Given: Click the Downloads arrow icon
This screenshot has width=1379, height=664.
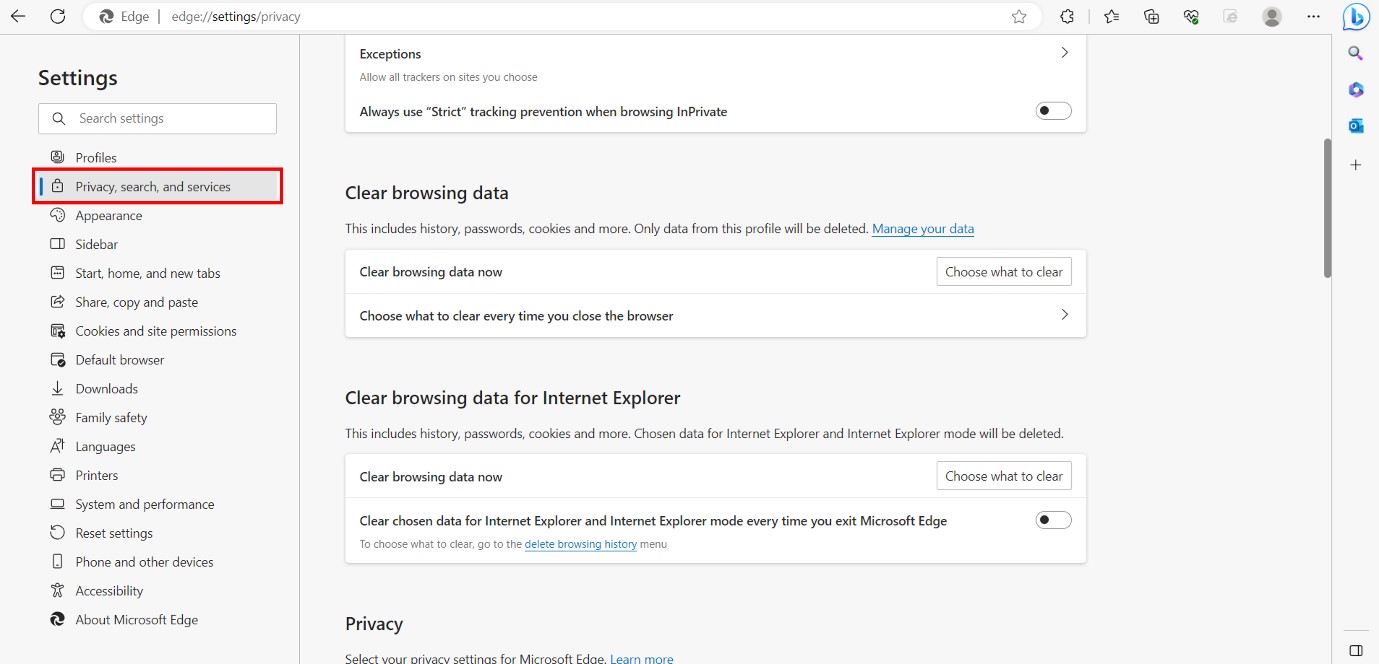Looking at the screenshot, I should pos(57,389).
